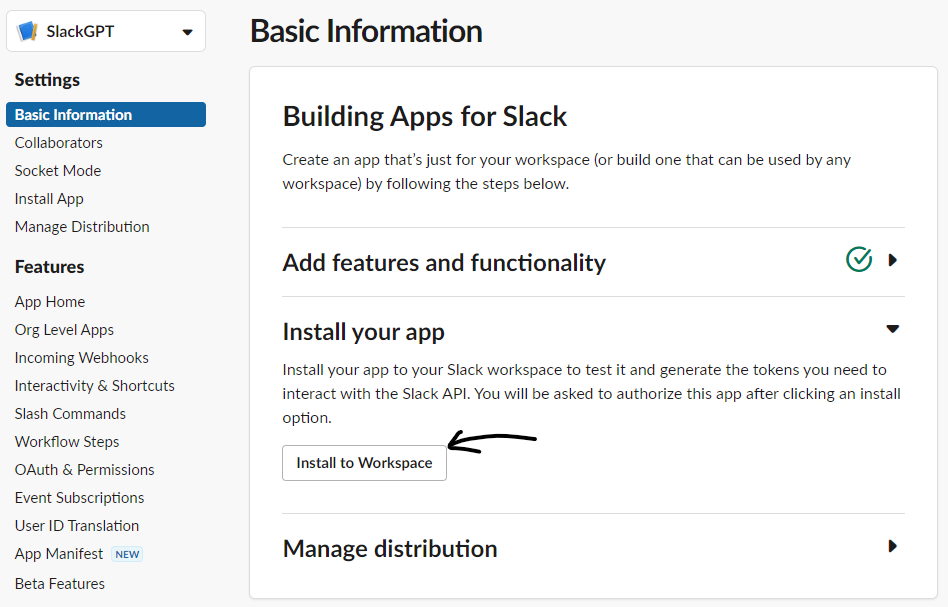Go to Interactivity & Shortcuts

tap(95, 386)
